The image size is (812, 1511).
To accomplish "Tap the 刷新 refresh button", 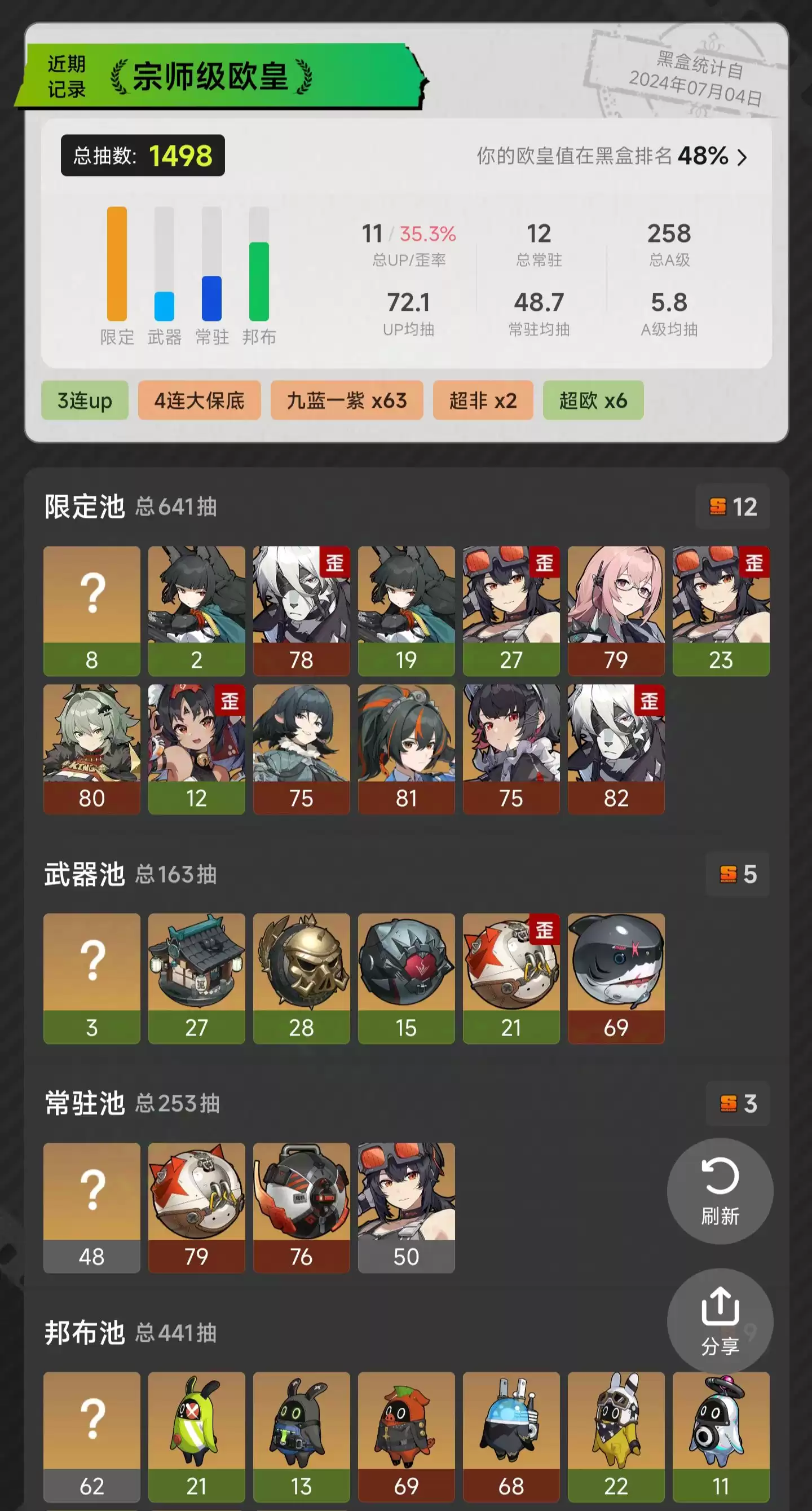I will pyautogui.click(x=720, y=1191).
